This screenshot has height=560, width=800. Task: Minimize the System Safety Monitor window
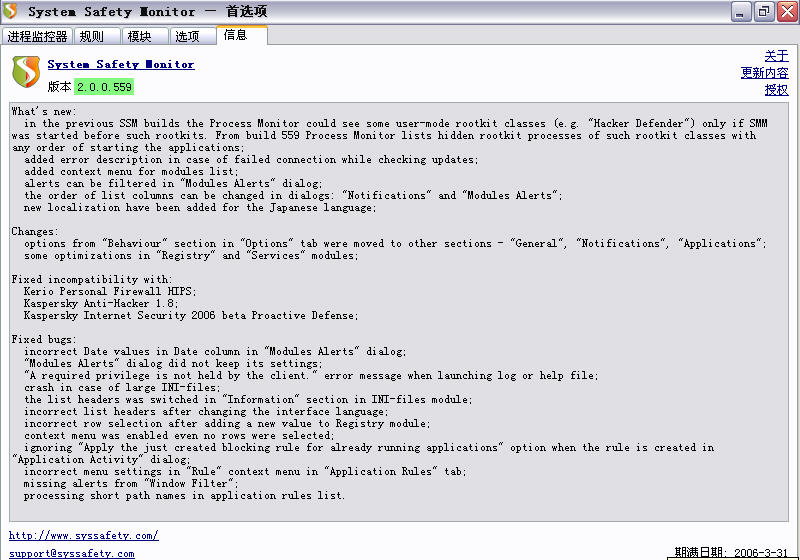(x=740, y=12)
